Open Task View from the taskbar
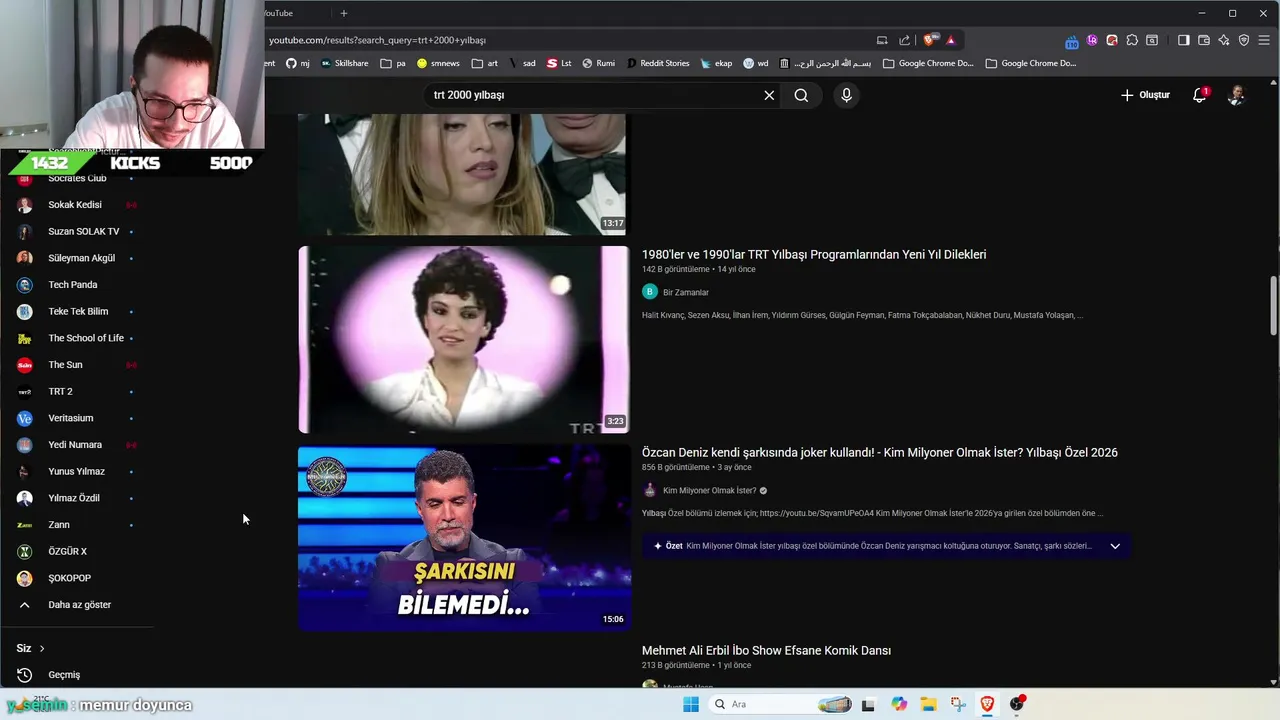The width and height of the screenshot is (1280, 720). 868,704
